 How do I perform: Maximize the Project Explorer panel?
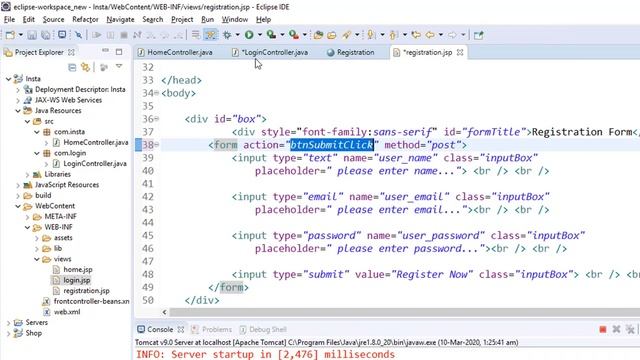coord(119,52)
